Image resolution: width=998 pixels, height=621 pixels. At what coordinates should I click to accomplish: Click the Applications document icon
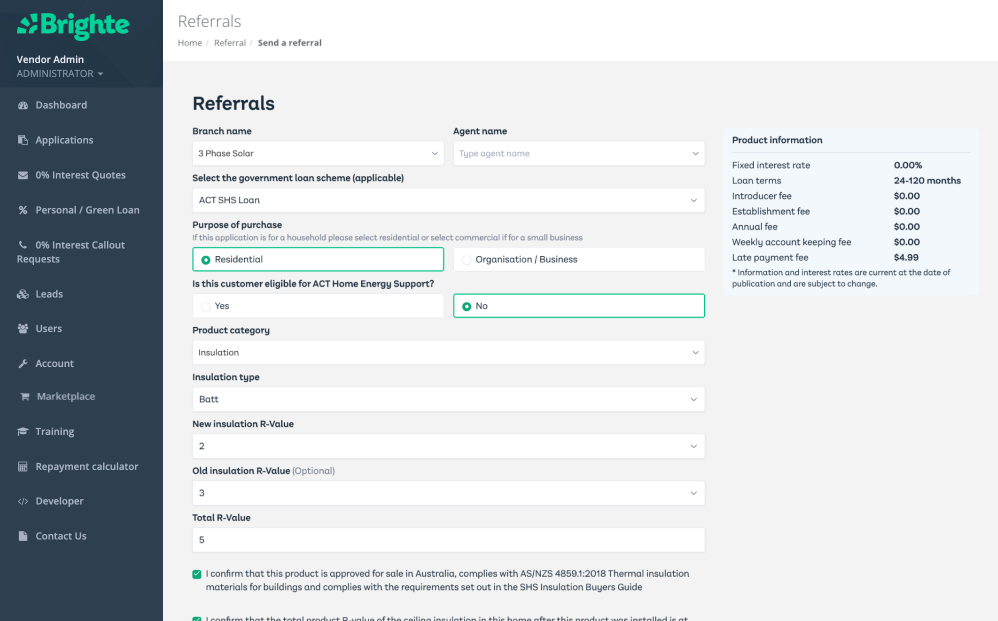[23, 140]
